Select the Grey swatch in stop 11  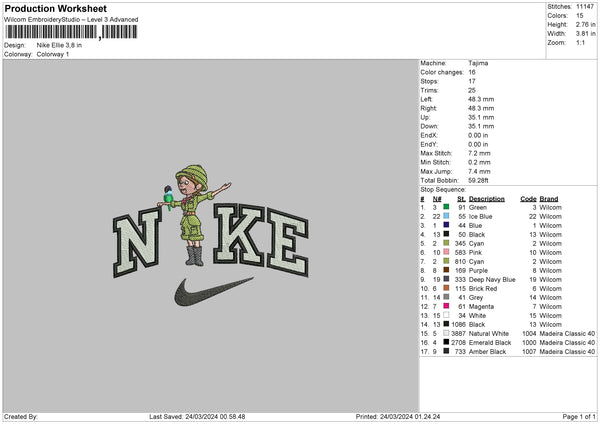[446, 297]
